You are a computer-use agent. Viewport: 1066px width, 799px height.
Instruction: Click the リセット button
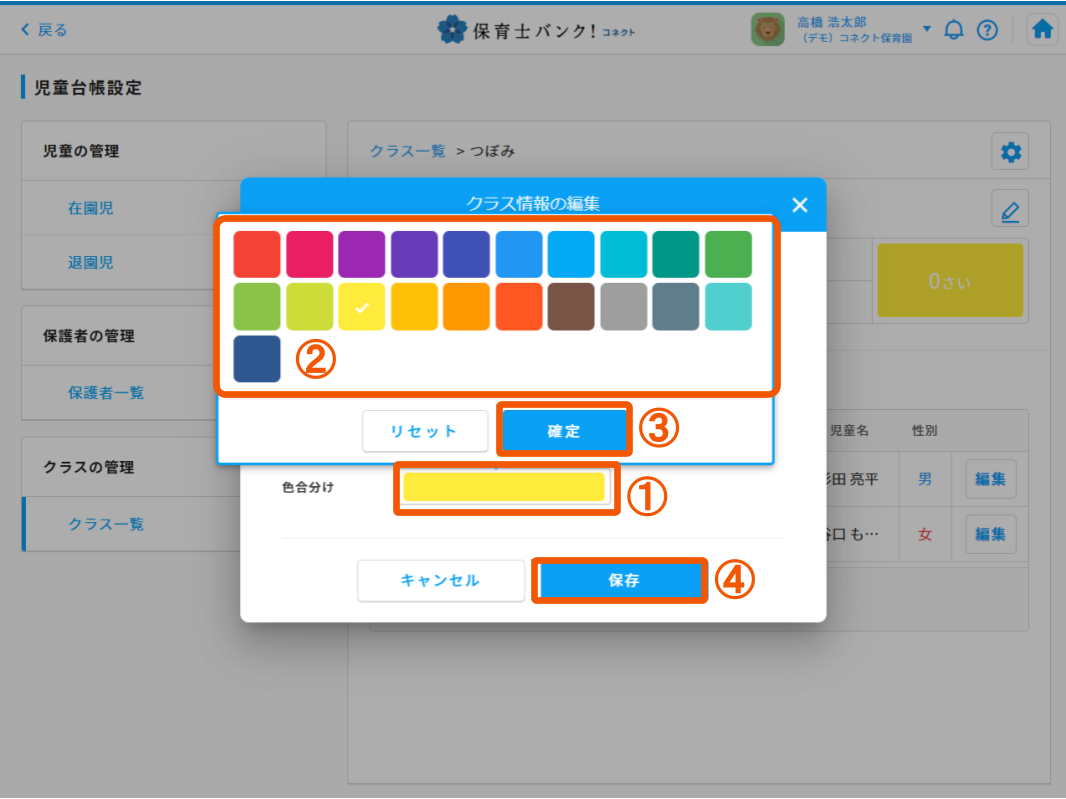[x=424, y=432]
